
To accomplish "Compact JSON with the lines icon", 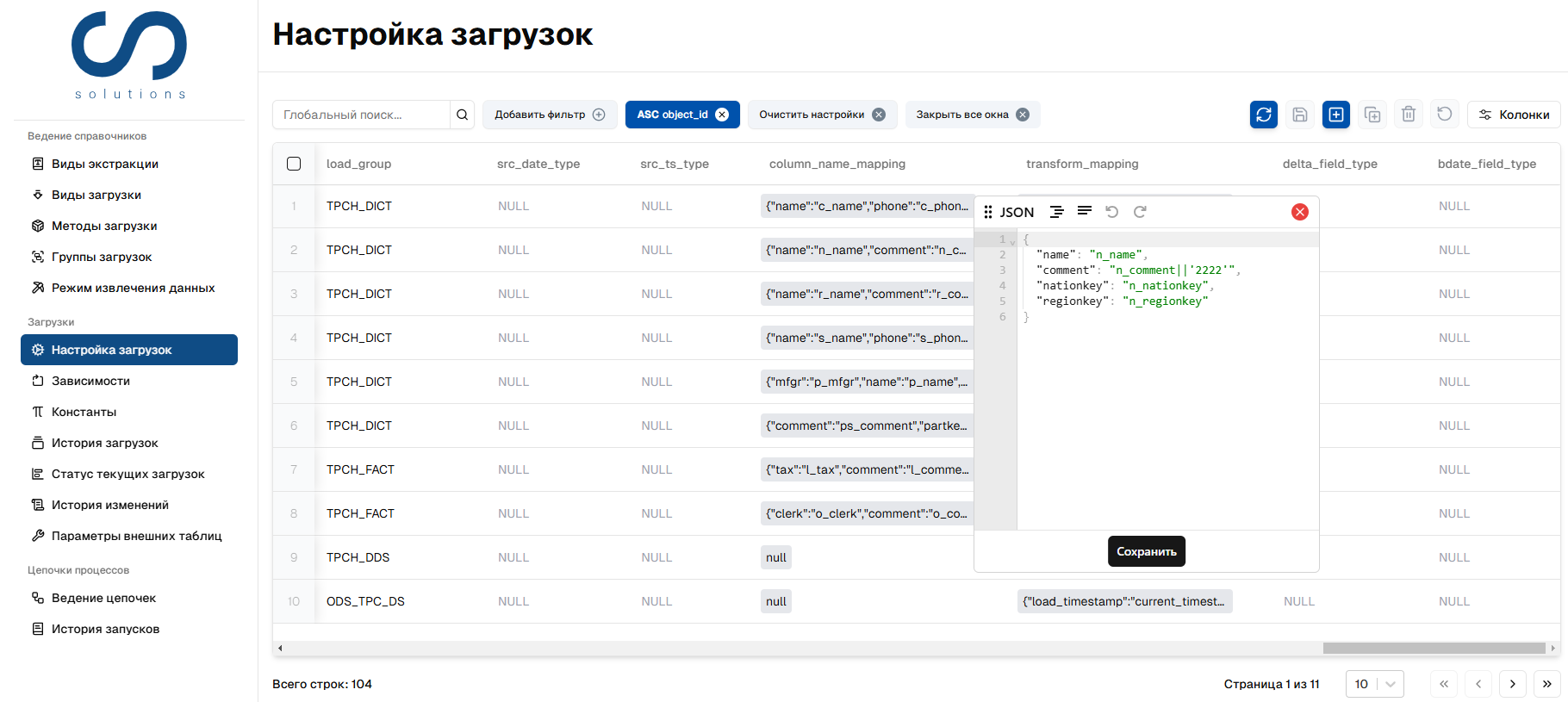I will tap(1084, 211).
